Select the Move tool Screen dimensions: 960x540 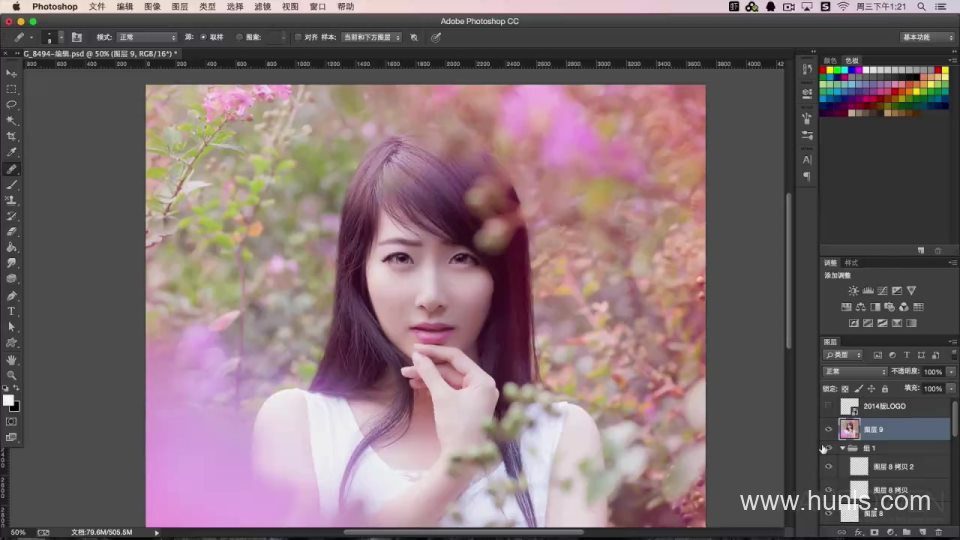point(11,73)
